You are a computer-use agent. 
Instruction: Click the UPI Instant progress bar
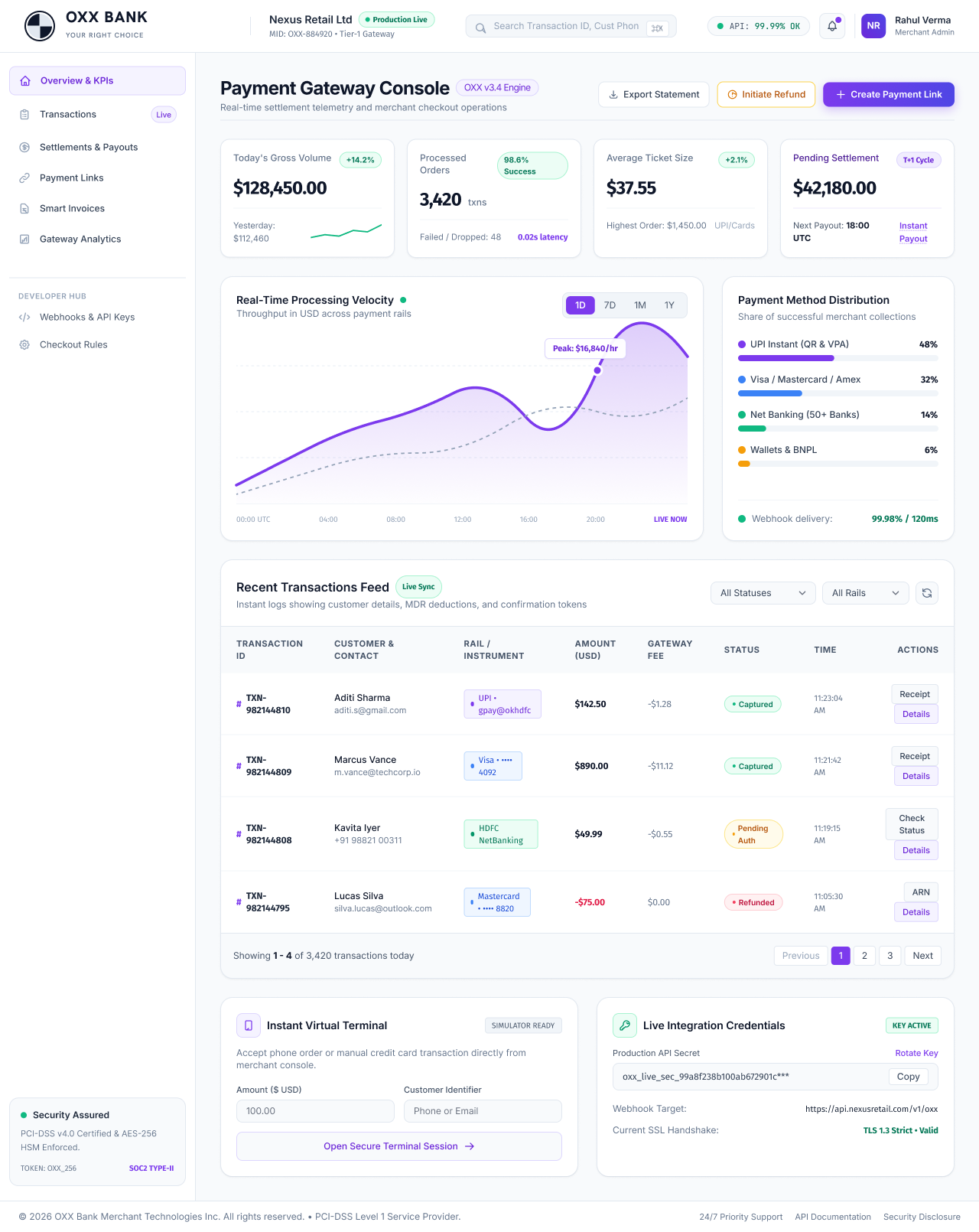pyautogui.click(x=838, y=358)
